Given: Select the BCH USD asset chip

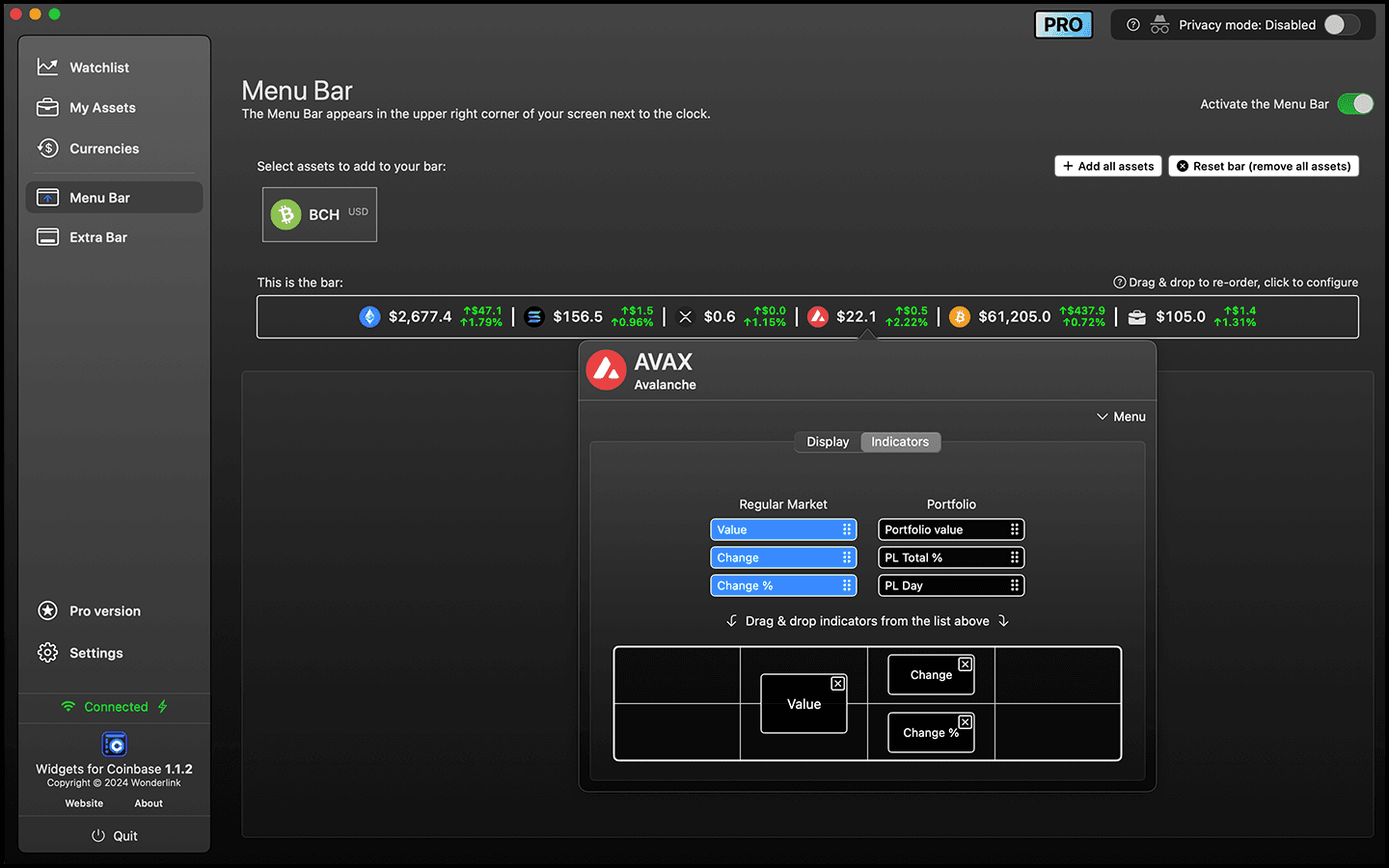Looking at the screenshot, I should click(319, 214).
